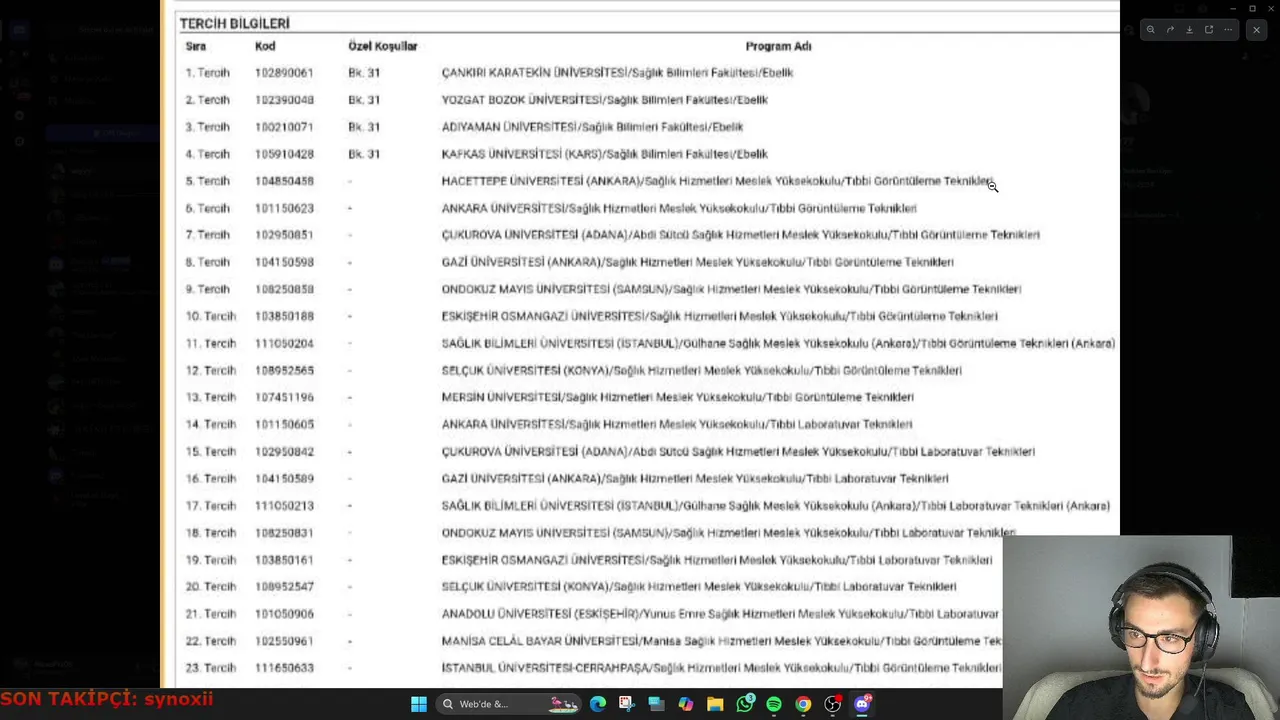Click Eskişehir Osmangazi Tıbbi Laboratuvar Teknikleri entry
This screenshot has width=1280, height=720.
[x=717, y=560]
